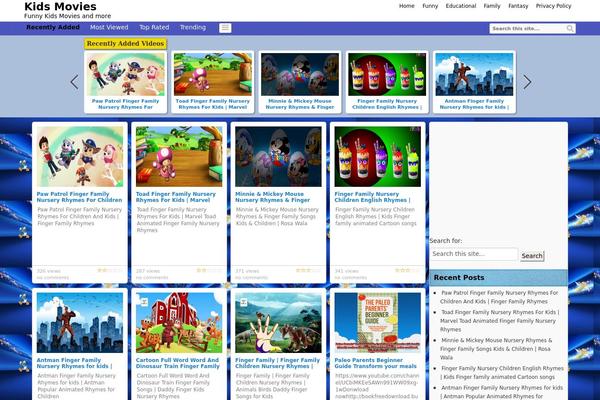Click star rating on Paw Patrol card
The height and width of the screenshot is (400, 600).
110,270
